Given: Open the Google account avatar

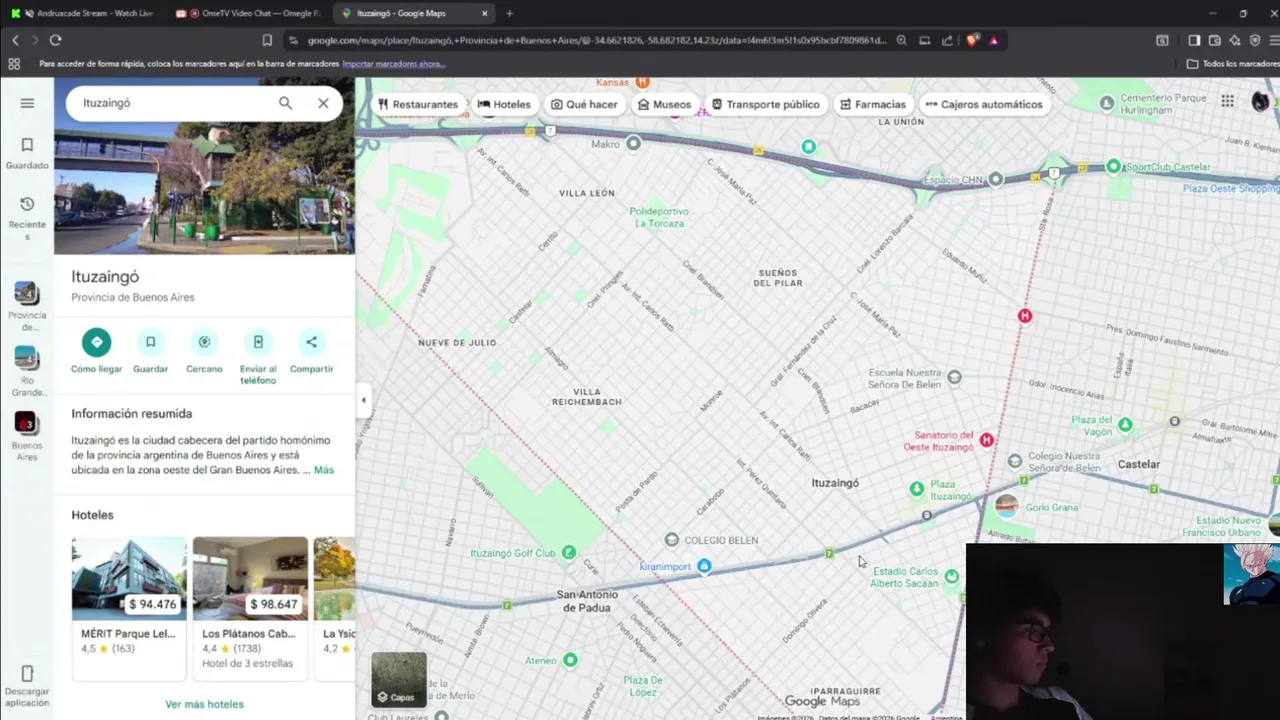Looking at the screenshot, I should tap(1260, 101).
